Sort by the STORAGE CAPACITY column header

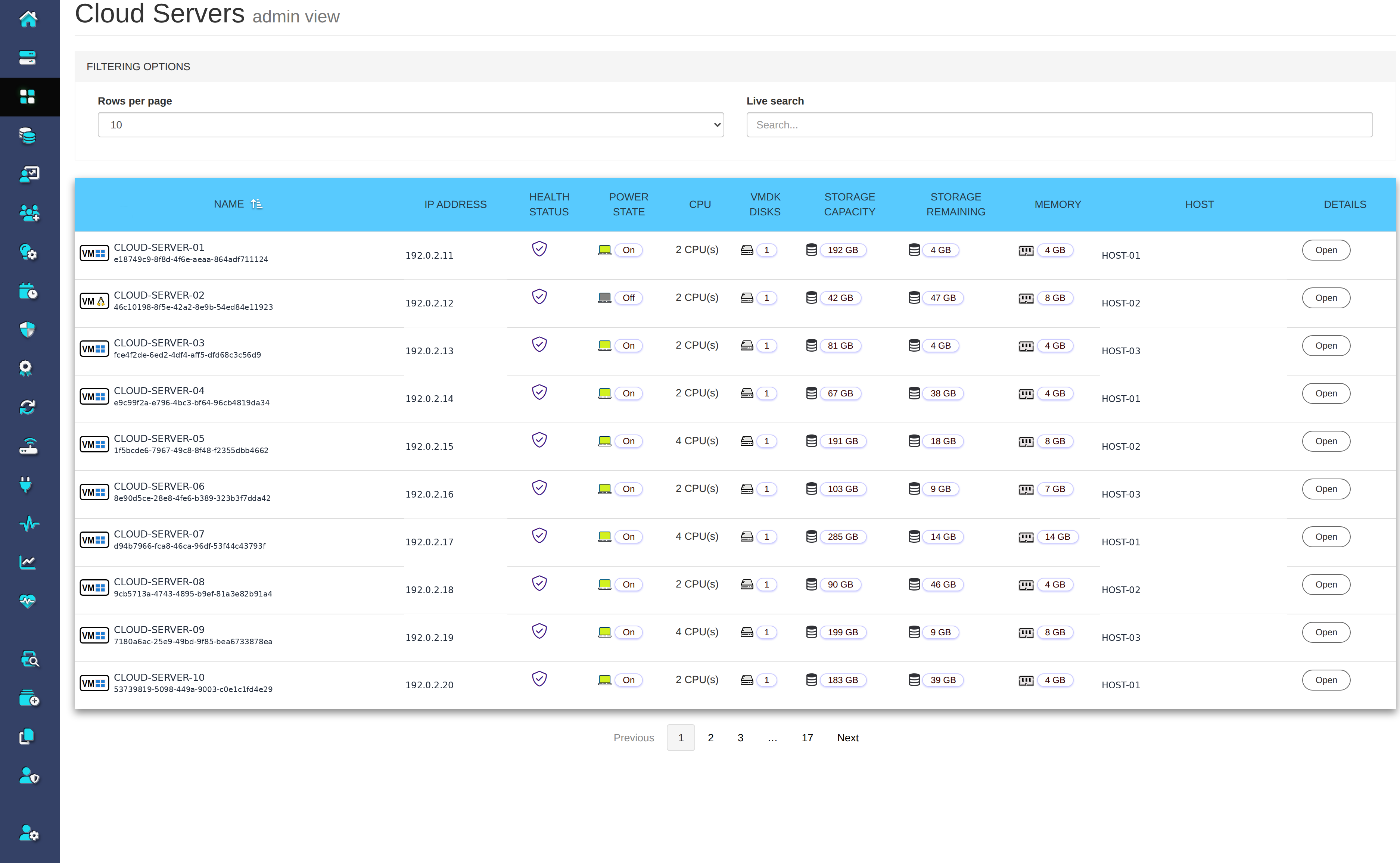click(x=849, y=204)
